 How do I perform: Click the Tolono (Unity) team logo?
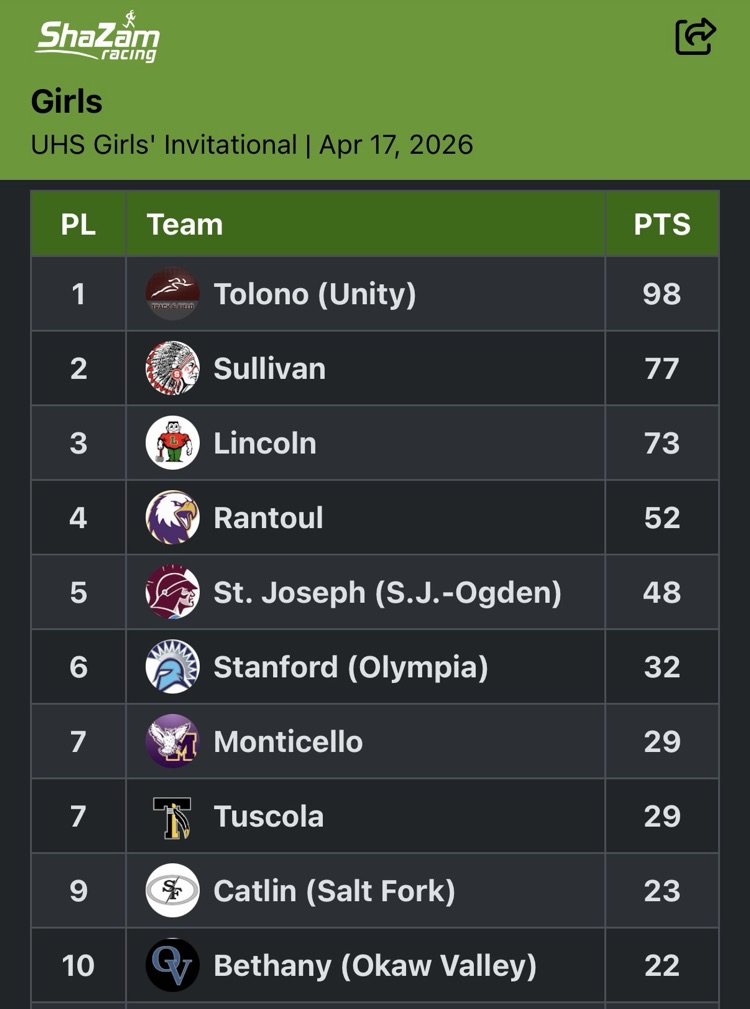pos(172,294)
